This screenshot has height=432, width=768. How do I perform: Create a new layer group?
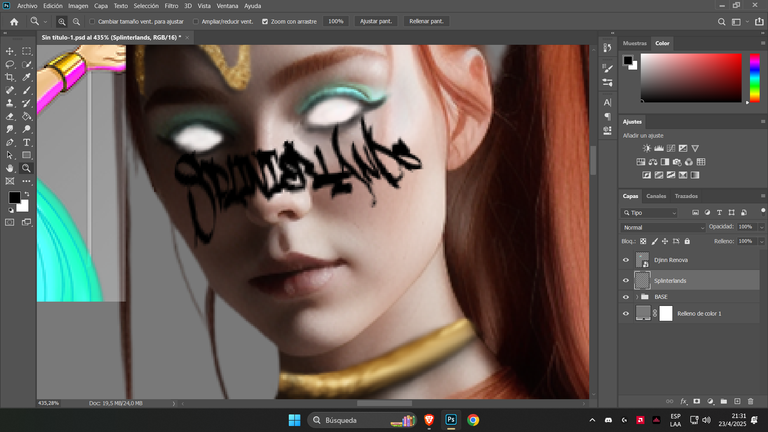pyautogui.click(x=723, y=401)
